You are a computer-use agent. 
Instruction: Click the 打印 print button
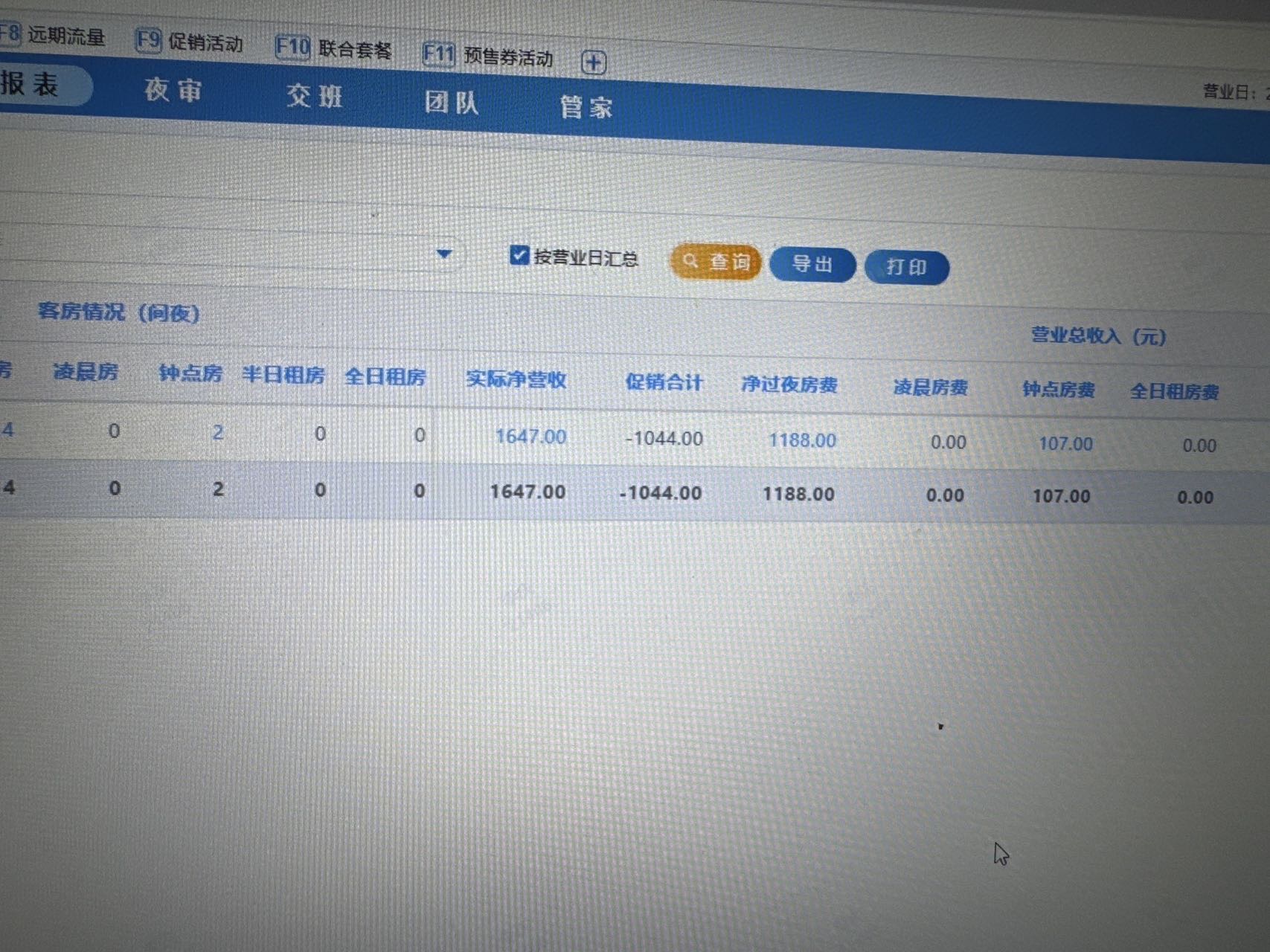coord(906,268)
